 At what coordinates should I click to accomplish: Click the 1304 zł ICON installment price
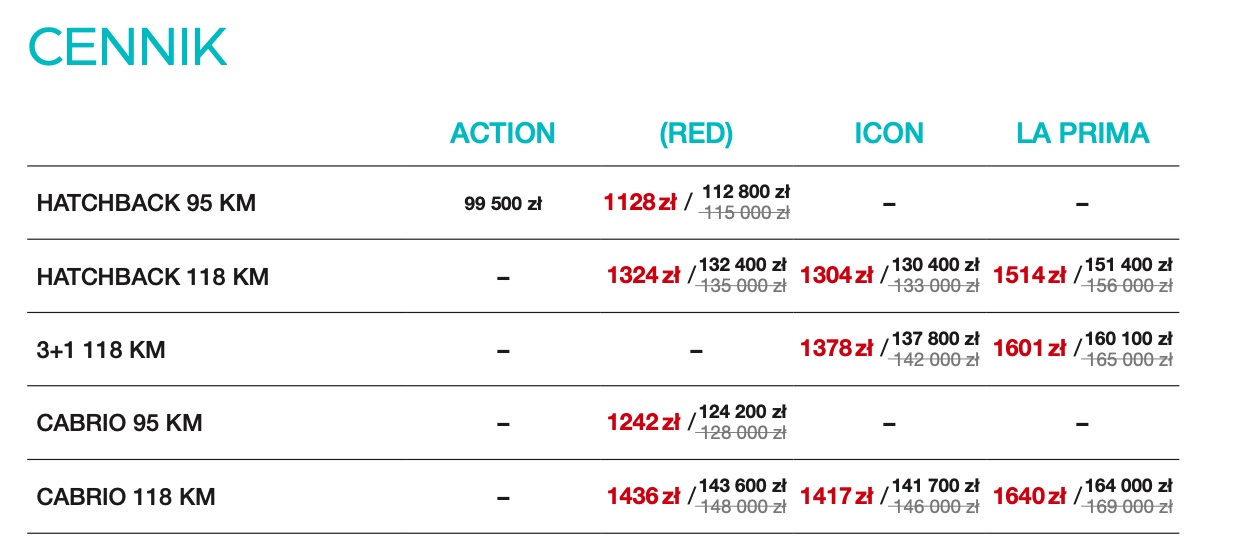click(836, 276)
